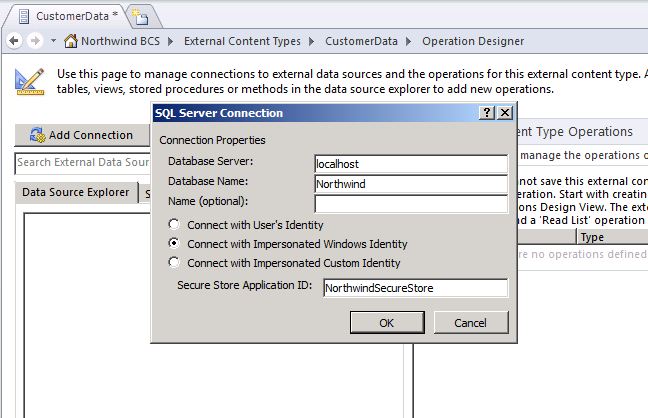Click Cancel in the connection dialog

click(471, 322)
